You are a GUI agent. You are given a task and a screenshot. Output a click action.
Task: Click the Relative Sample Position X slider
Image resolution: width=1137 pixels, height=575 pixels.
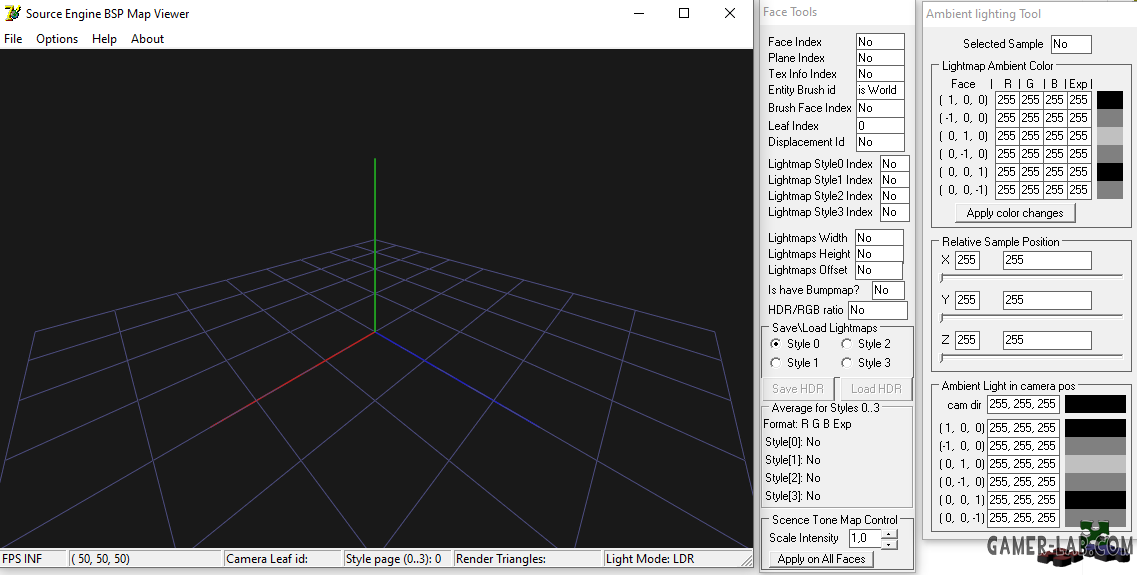(x=1031, y=278)
